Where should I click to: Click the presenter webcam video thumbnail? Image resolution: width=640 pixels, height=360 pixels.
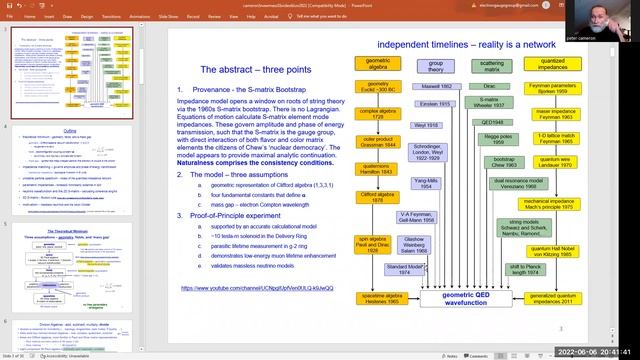click(598, 20)
